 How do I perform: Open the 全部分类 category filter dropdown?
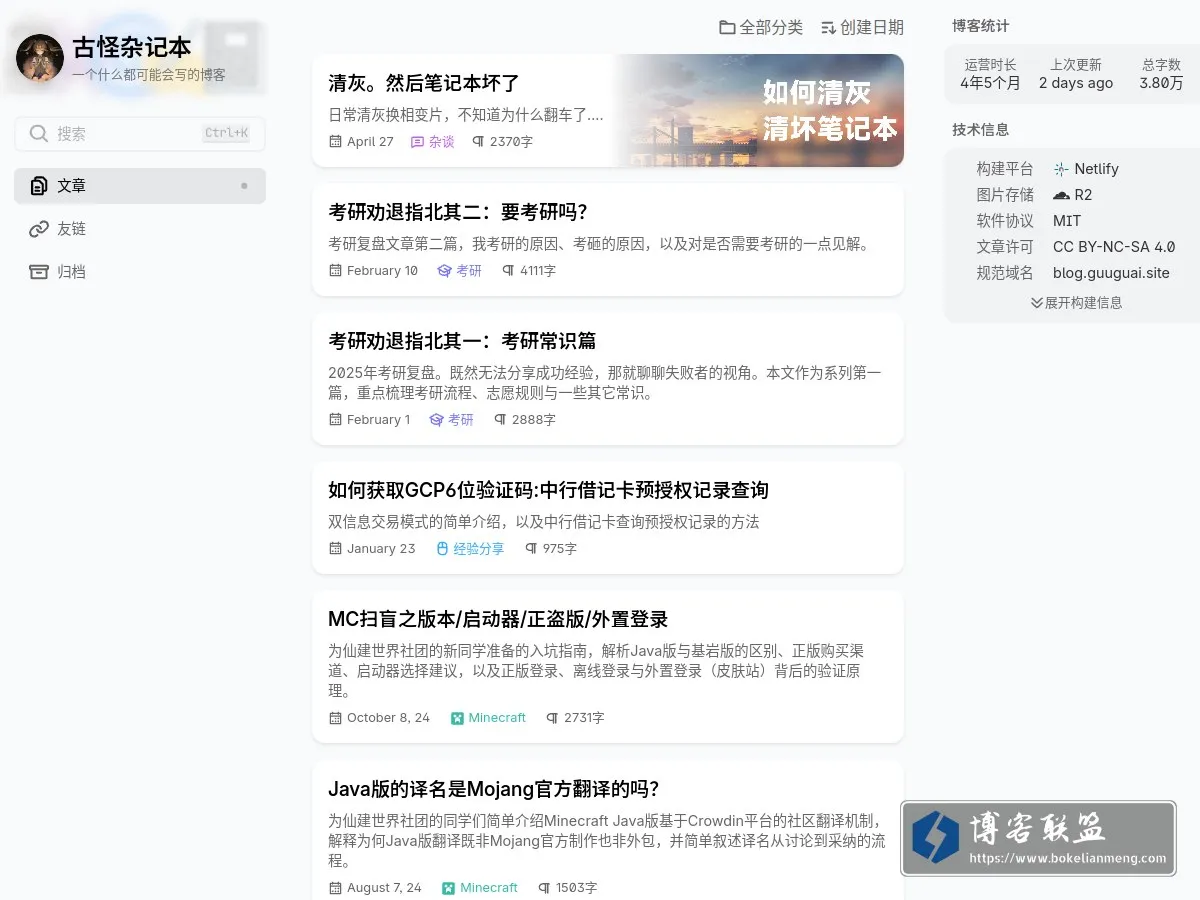(761, 28)
